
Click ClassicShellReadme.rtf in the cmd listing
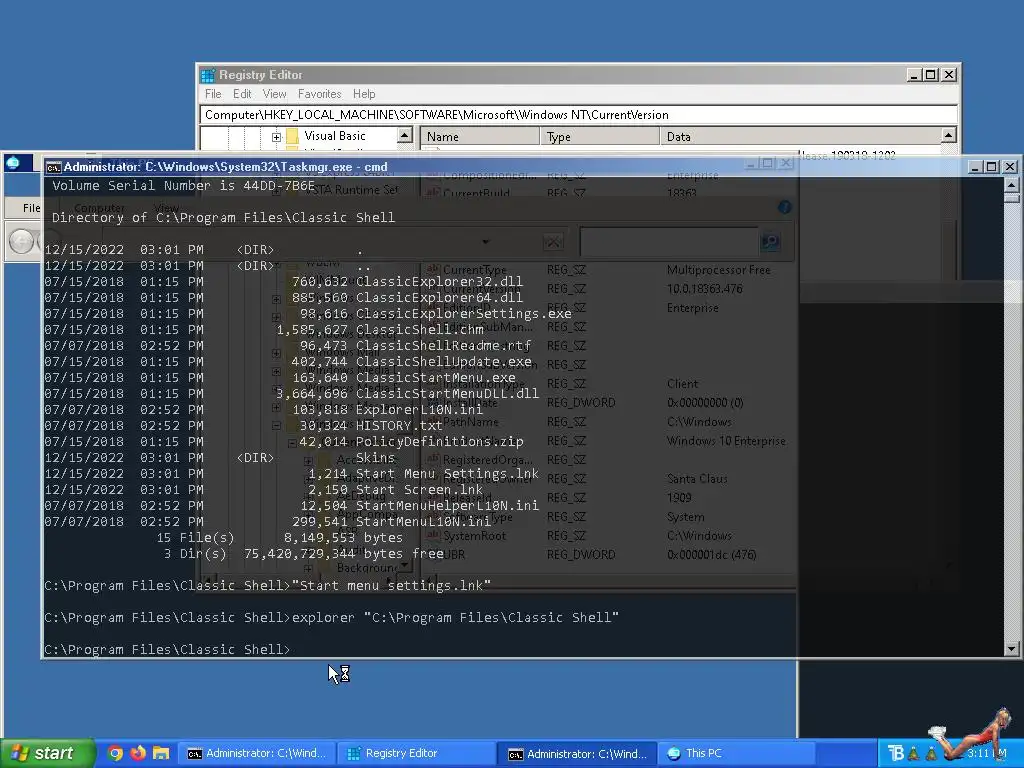[443, 345]
